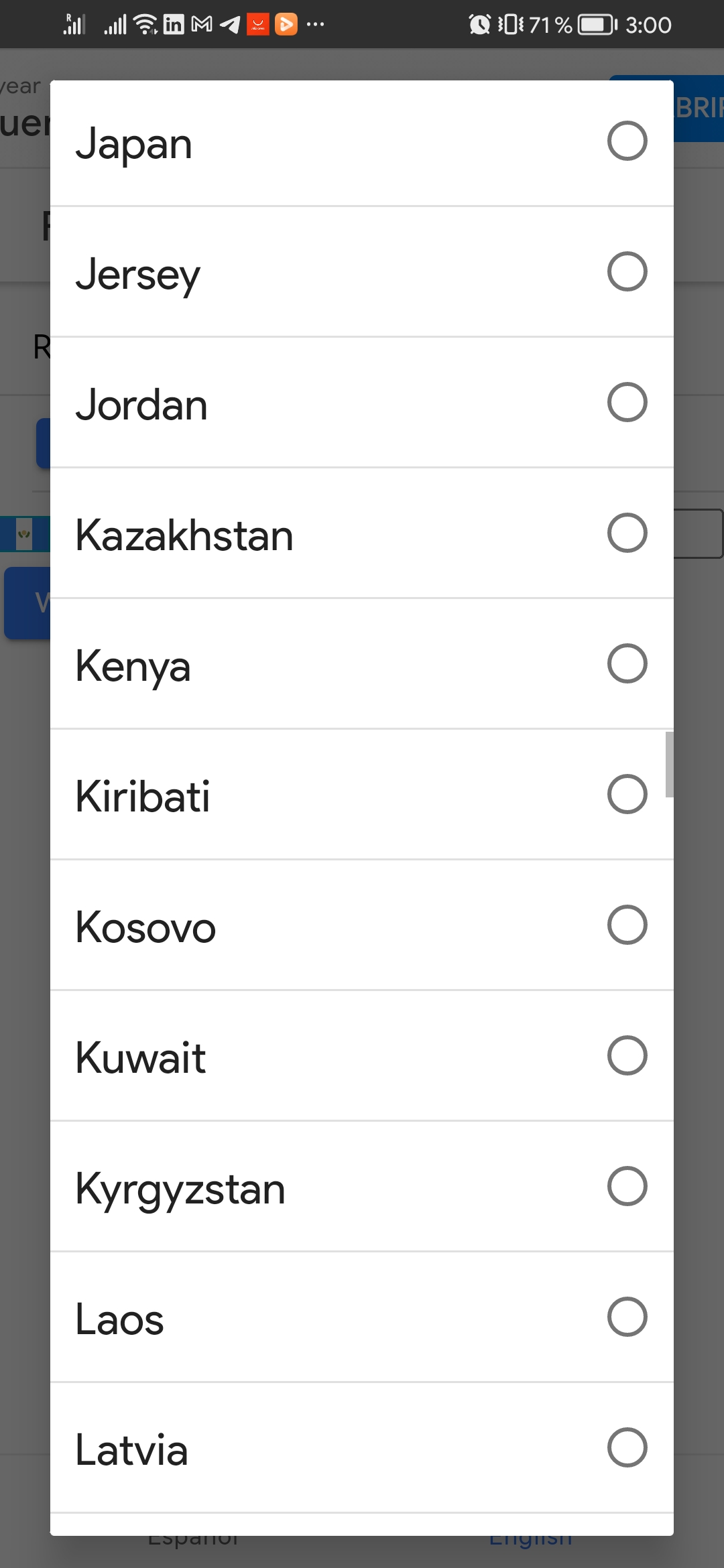
Task: Tap the battery status icon
Action: point(597,25)
